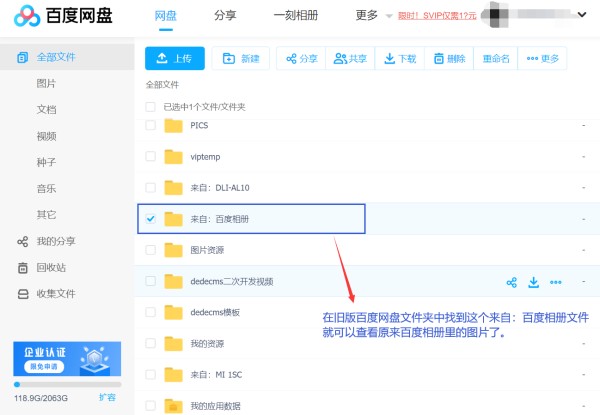Screen dimensions: 600x415
Task: Click the 上传 upload button
Action: coord(175,59)
